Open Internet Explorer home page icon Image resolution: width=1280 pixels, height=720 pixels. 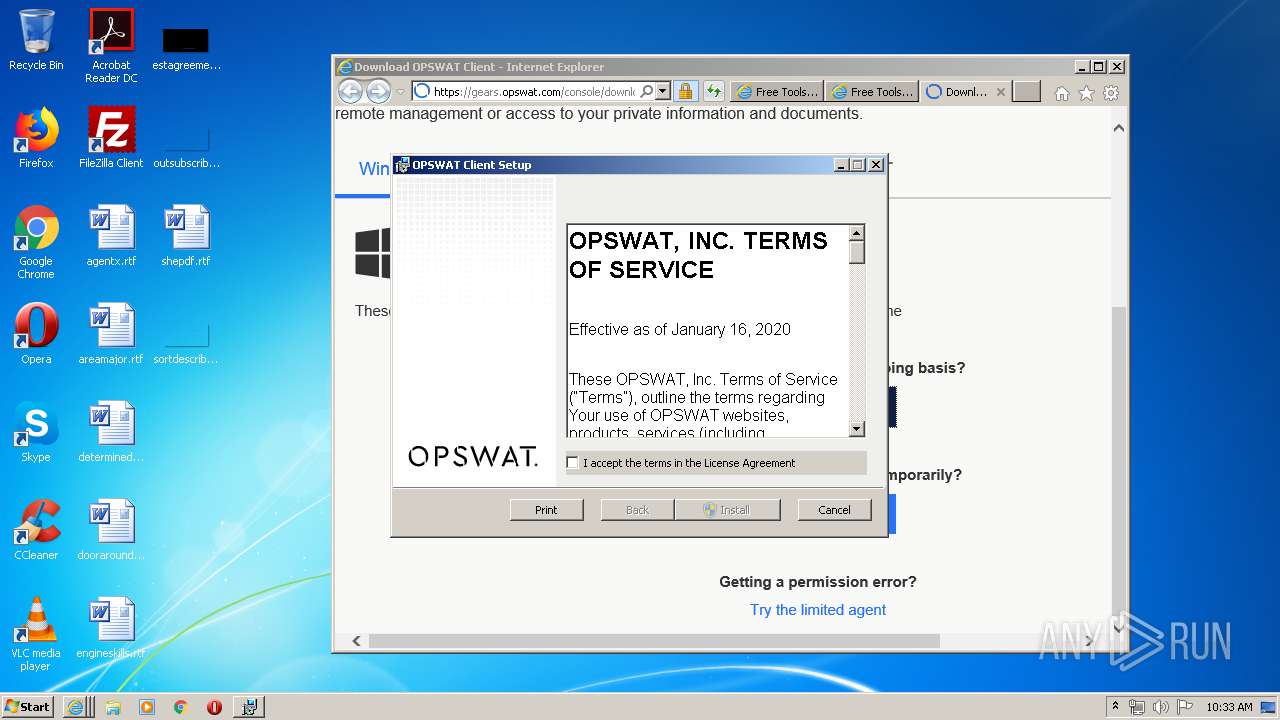pyautogui.click(x=1062, y=93)
